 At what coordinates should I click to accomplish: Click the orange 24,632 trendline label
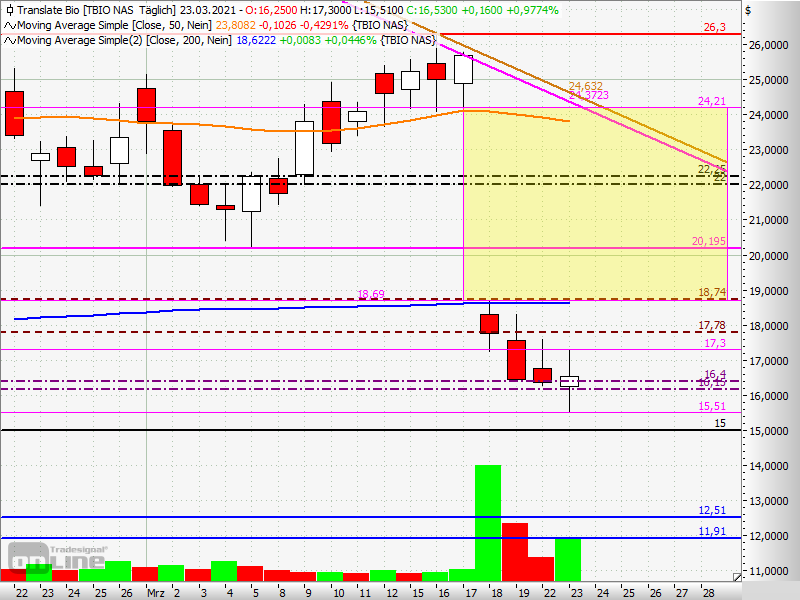coord(586,86)
